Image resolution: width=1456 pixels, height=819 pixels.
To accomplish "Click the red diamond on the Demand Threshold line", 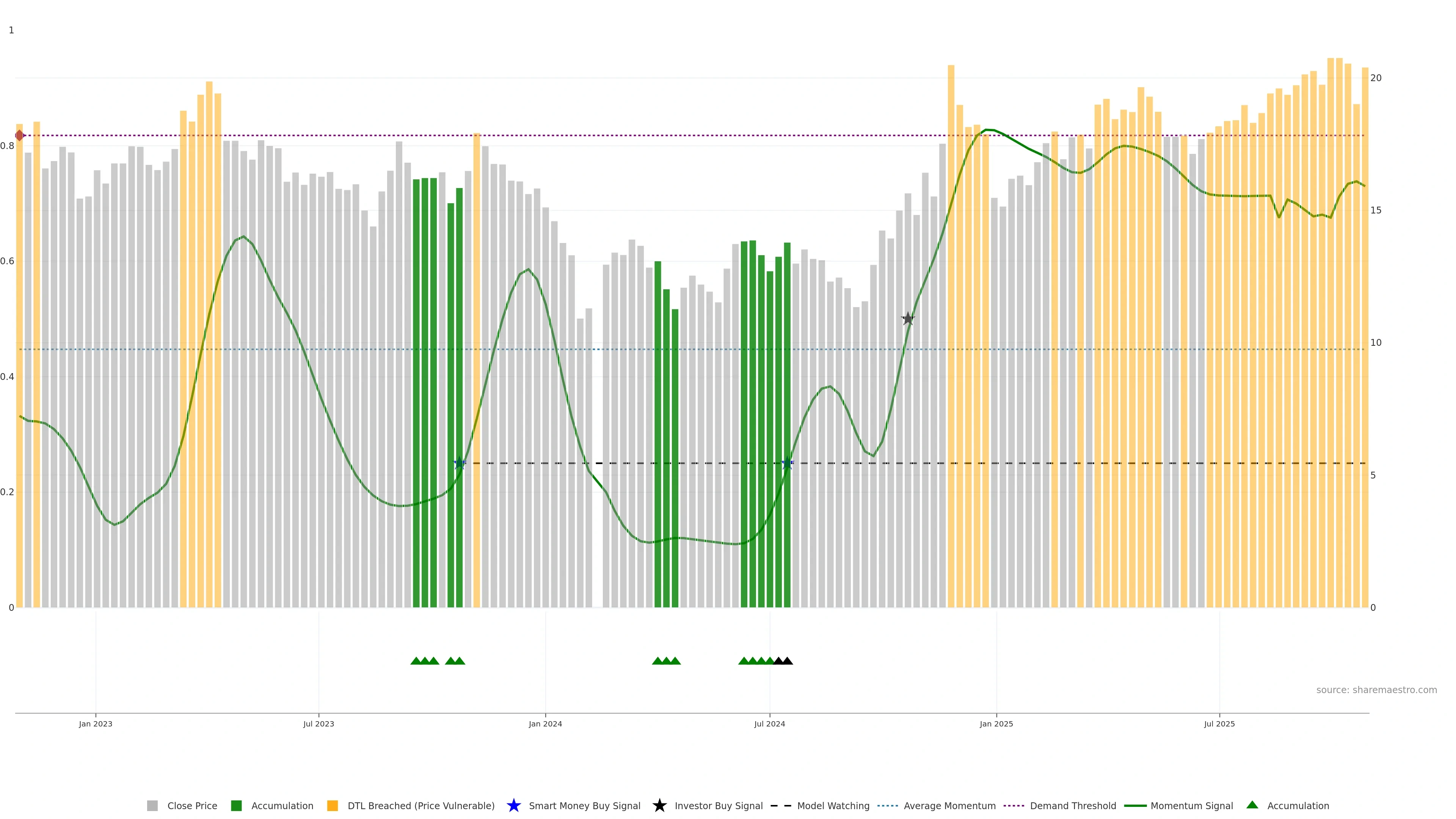I will 20,136.
